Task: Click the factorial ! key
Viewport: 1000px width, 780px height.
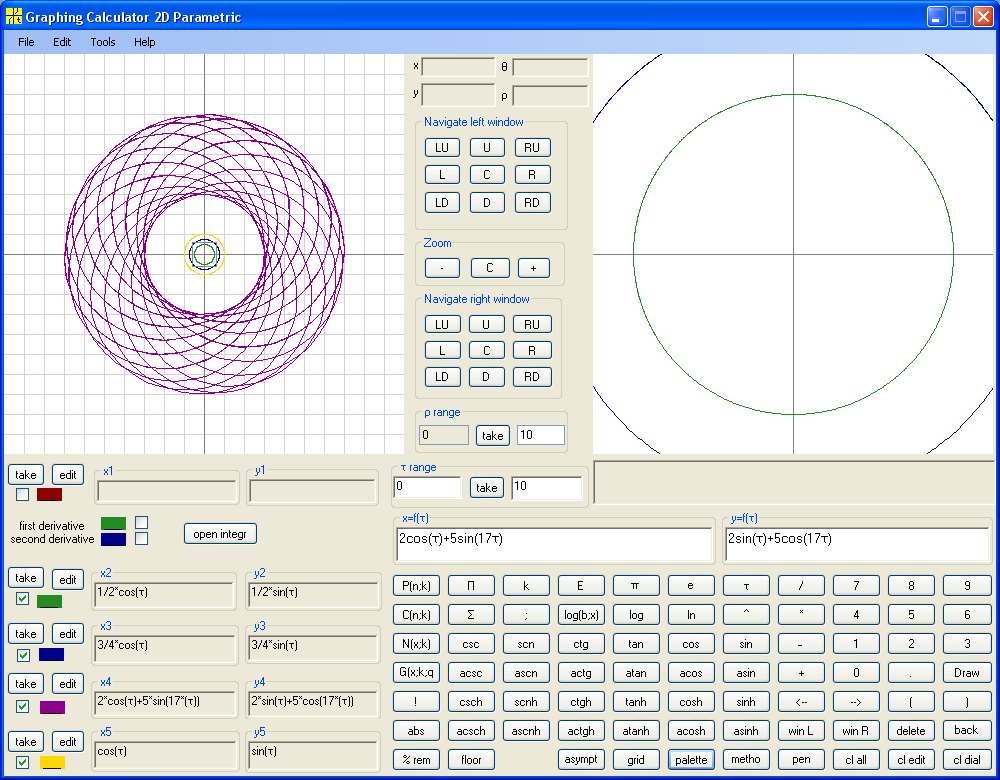Action: (416, 702)
